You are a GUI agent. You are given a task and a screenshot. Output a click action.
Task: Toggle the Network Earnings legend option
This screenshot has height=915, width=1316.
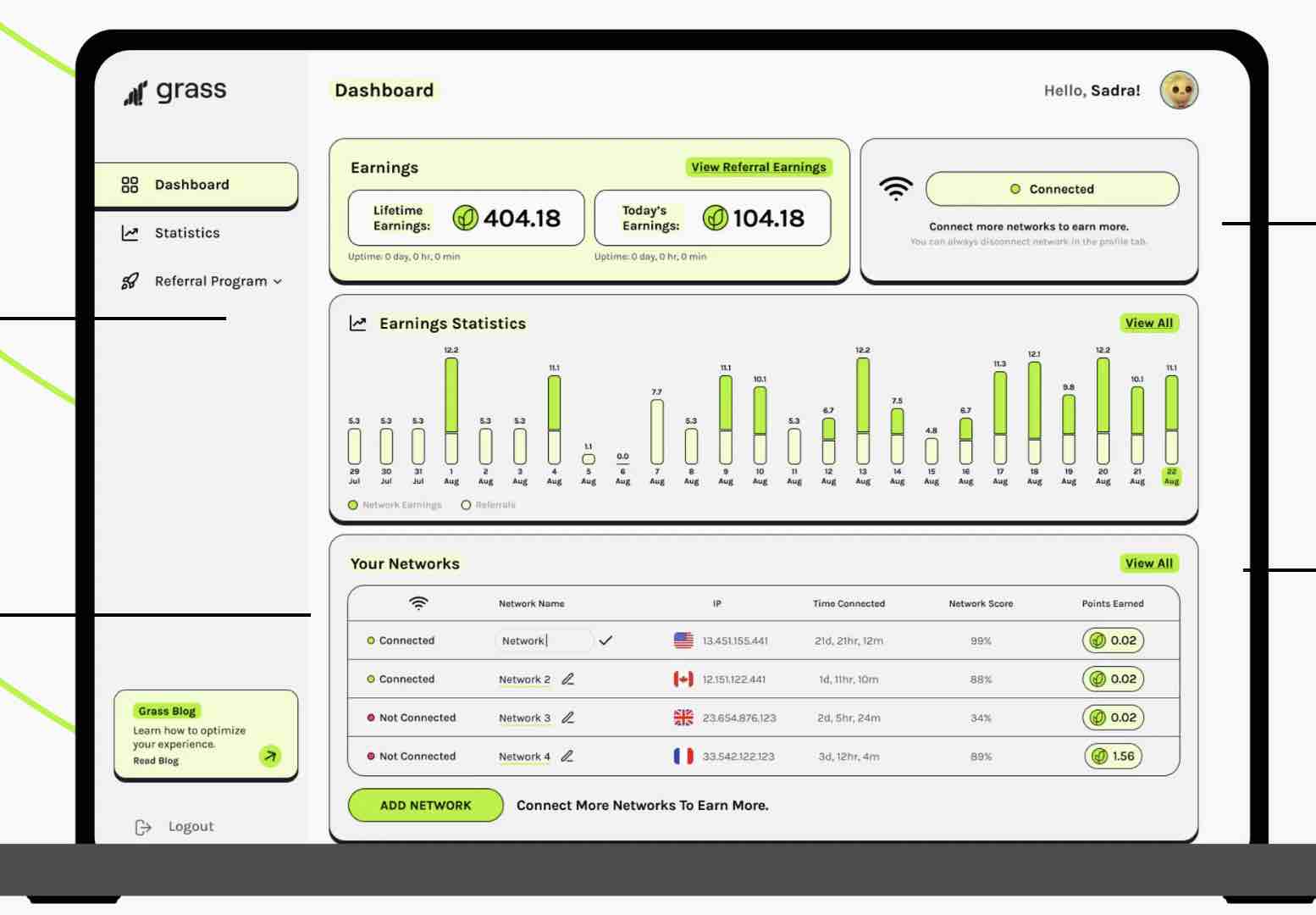point(353,505)
